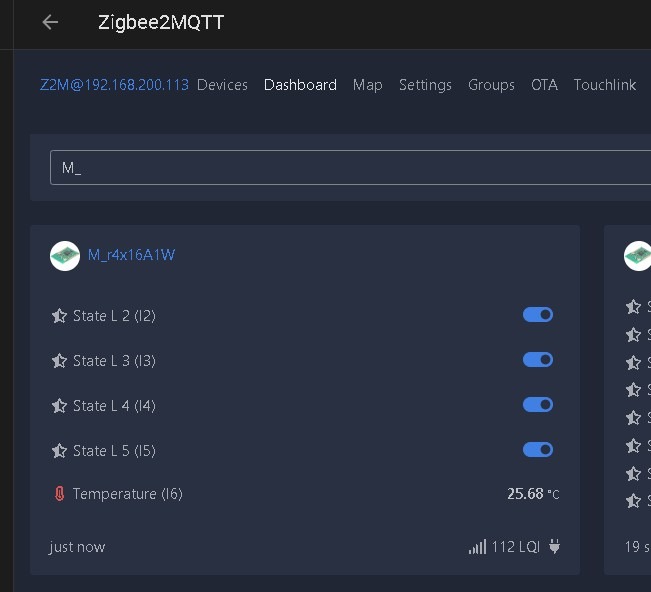651x592 pixels.
Task: Click the State L 5 (l5) label
Action: click(114, 450)
